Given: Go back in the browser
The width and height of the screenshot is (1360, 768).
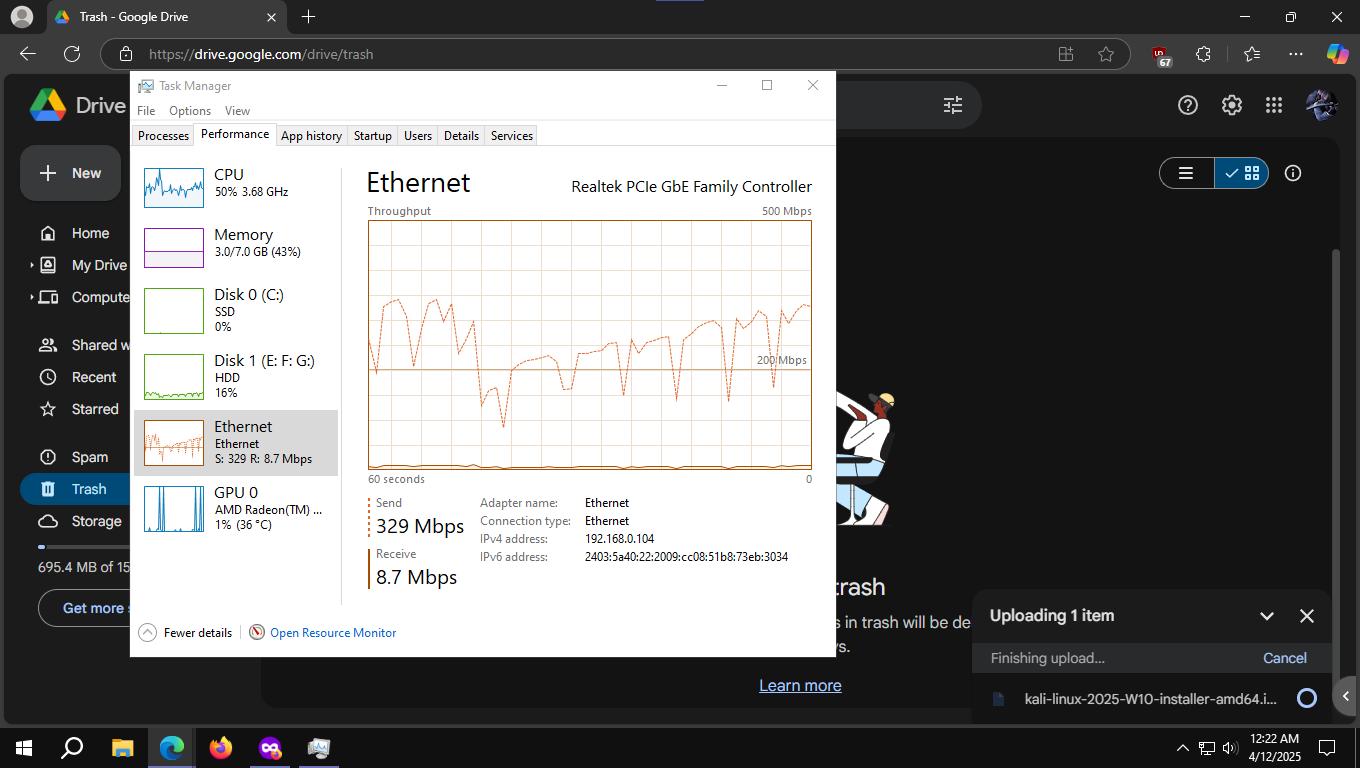Looking at the screenshot, I should coord(28,54).
